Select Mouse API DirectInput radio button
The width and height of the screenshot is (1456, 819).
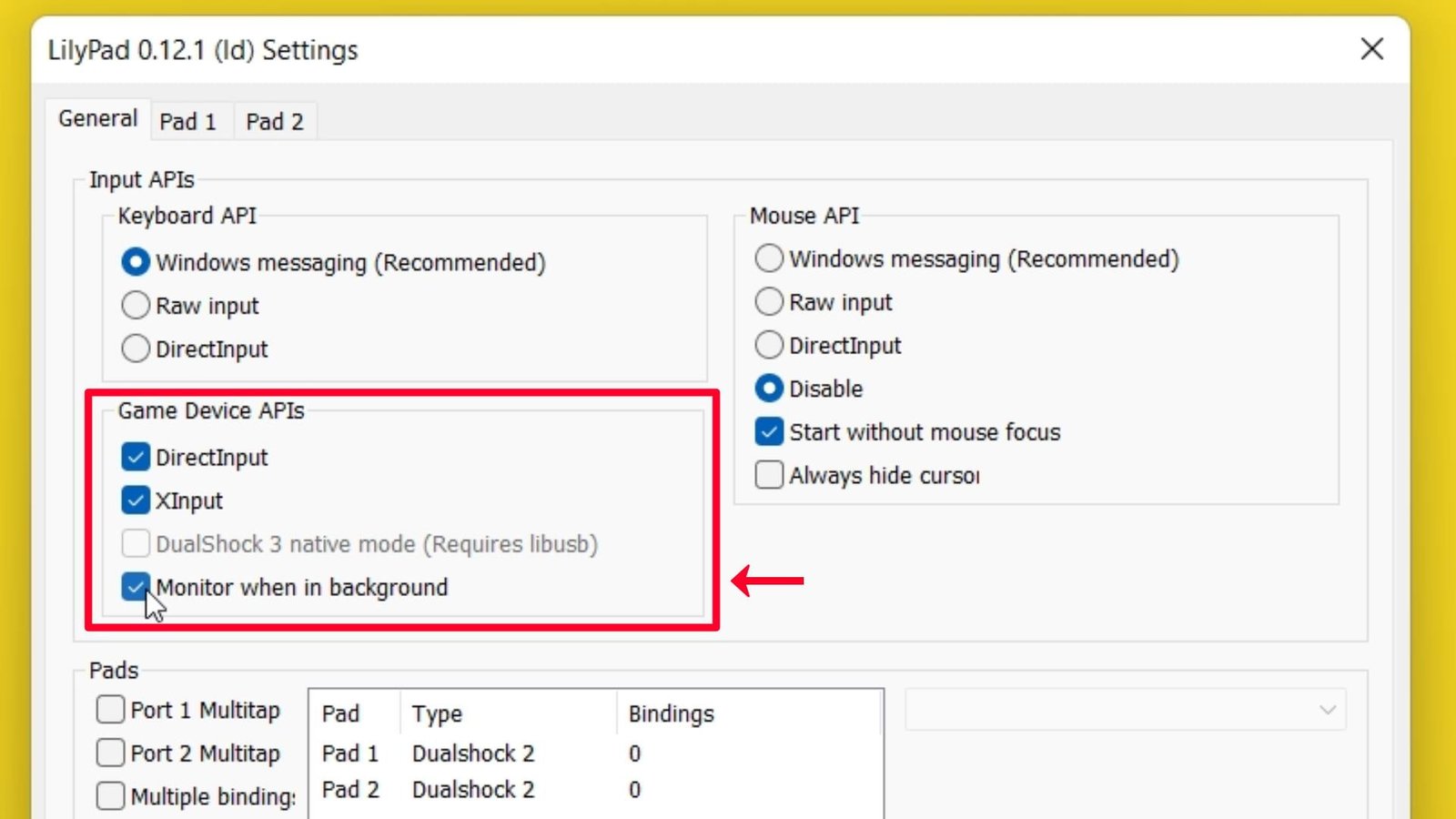pyautogui.click(x=769, y=345)
